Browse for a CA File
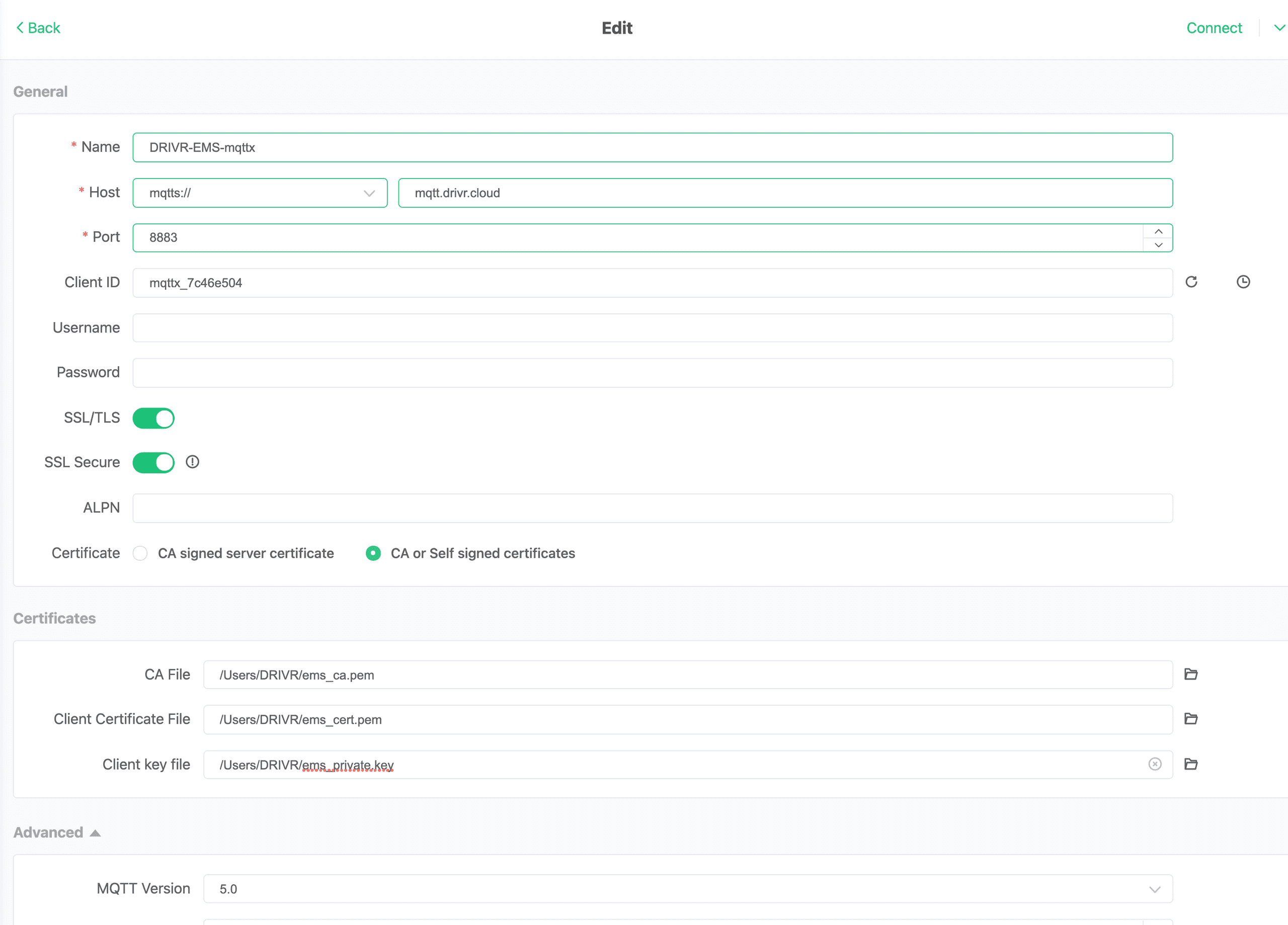 (x=1191, y=674)
